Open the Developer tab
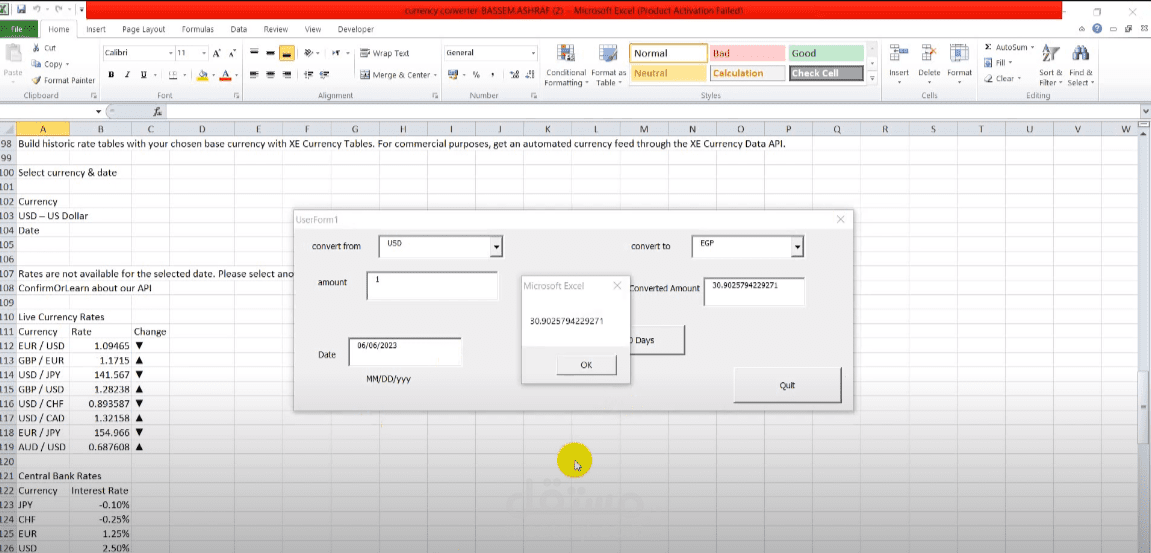This screenshot has height=553, width=1151. click(x=355, y=29)
